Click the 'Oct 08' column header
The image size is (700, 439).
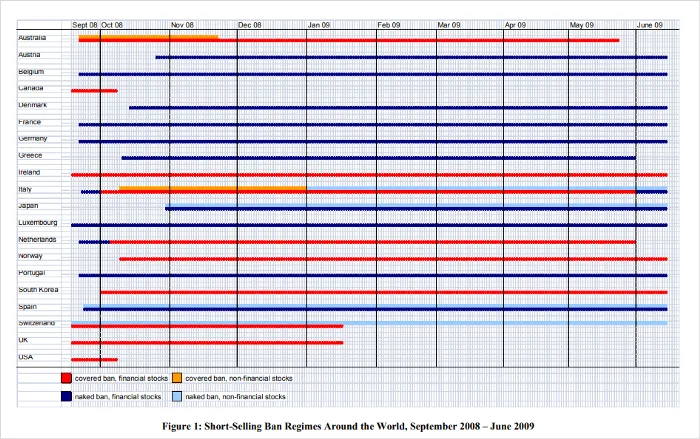pos(112,25)
